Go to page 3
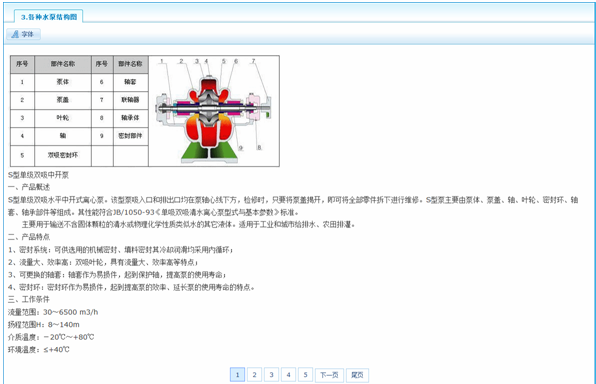 271,375
